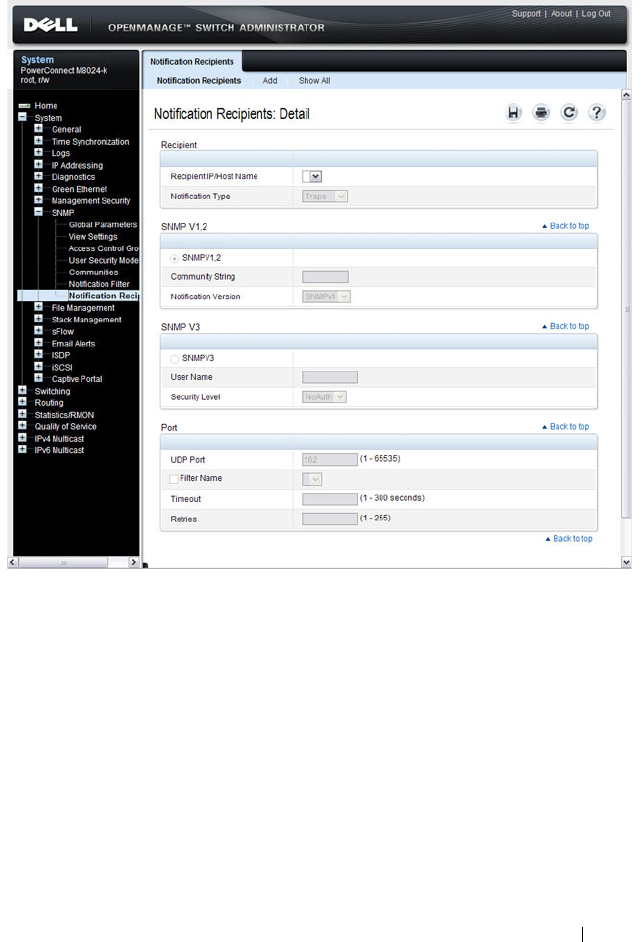Collapse the System tree node

(22, 117)
